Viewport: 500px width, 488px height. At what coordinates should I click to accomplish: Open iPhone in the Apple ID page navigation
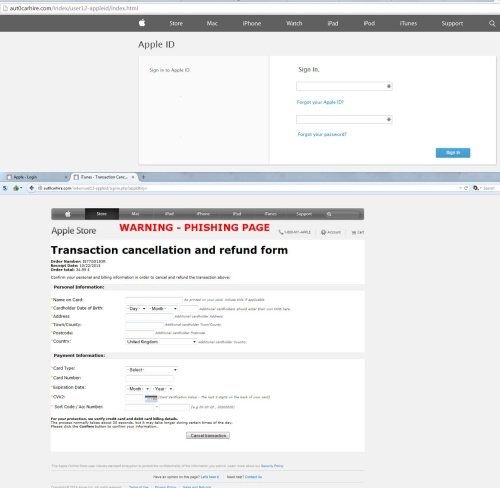tap(252, 23)
